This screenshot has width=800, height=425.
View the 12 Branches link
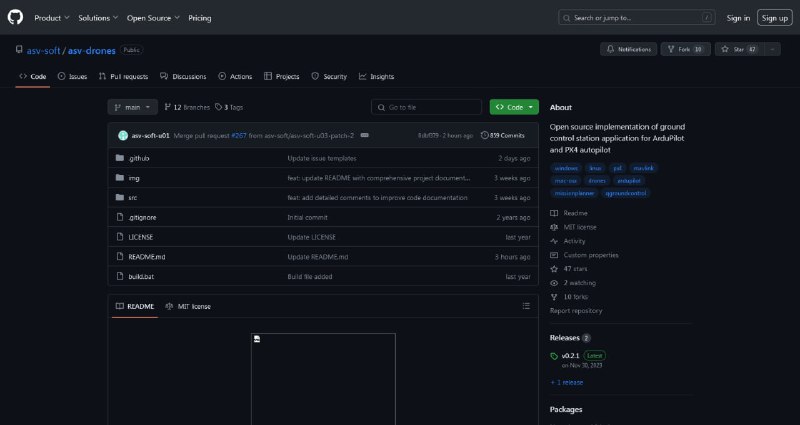187,107
